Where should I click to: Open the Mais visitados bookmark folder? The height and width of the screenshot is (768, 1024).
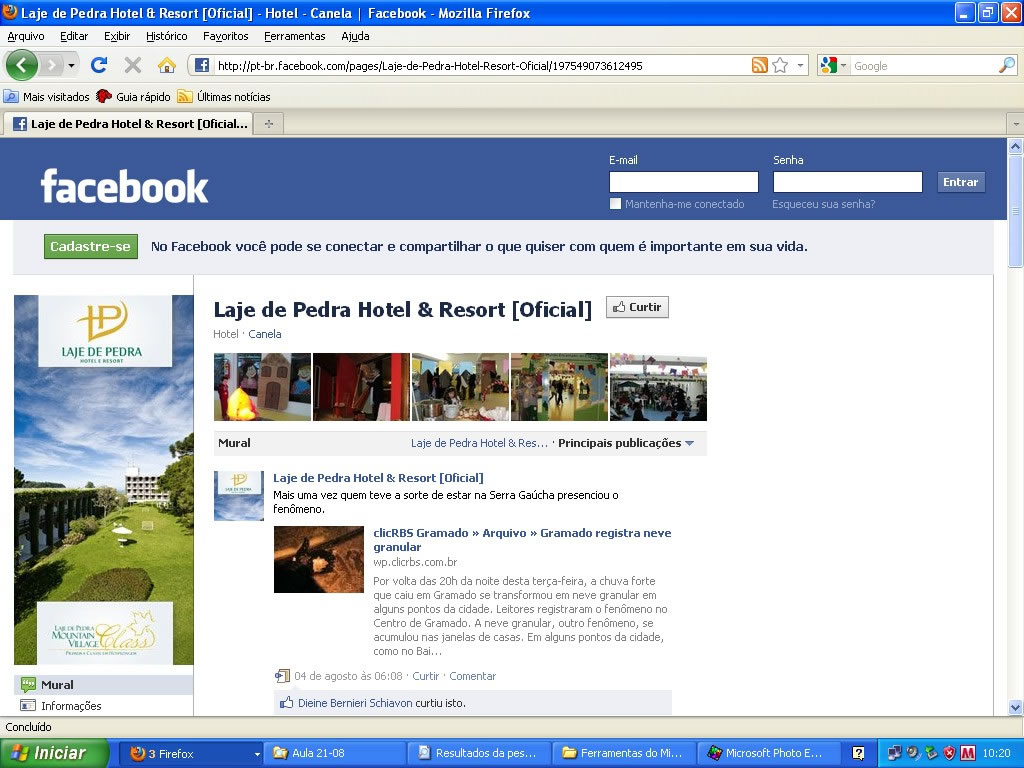tap(46, 97)
